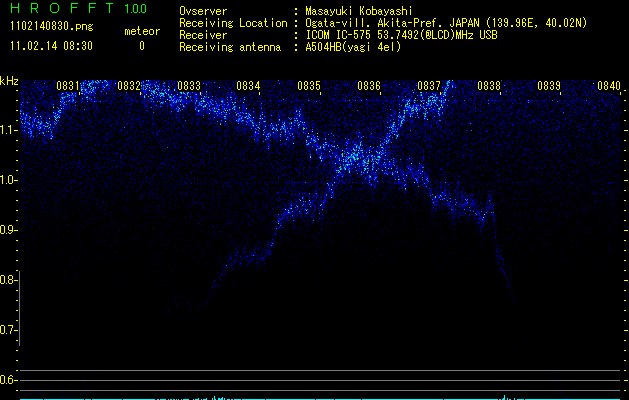Screen dimensions: 629x400
Task: Click the 1.0 frequency axis label
Action: [8, 180]
